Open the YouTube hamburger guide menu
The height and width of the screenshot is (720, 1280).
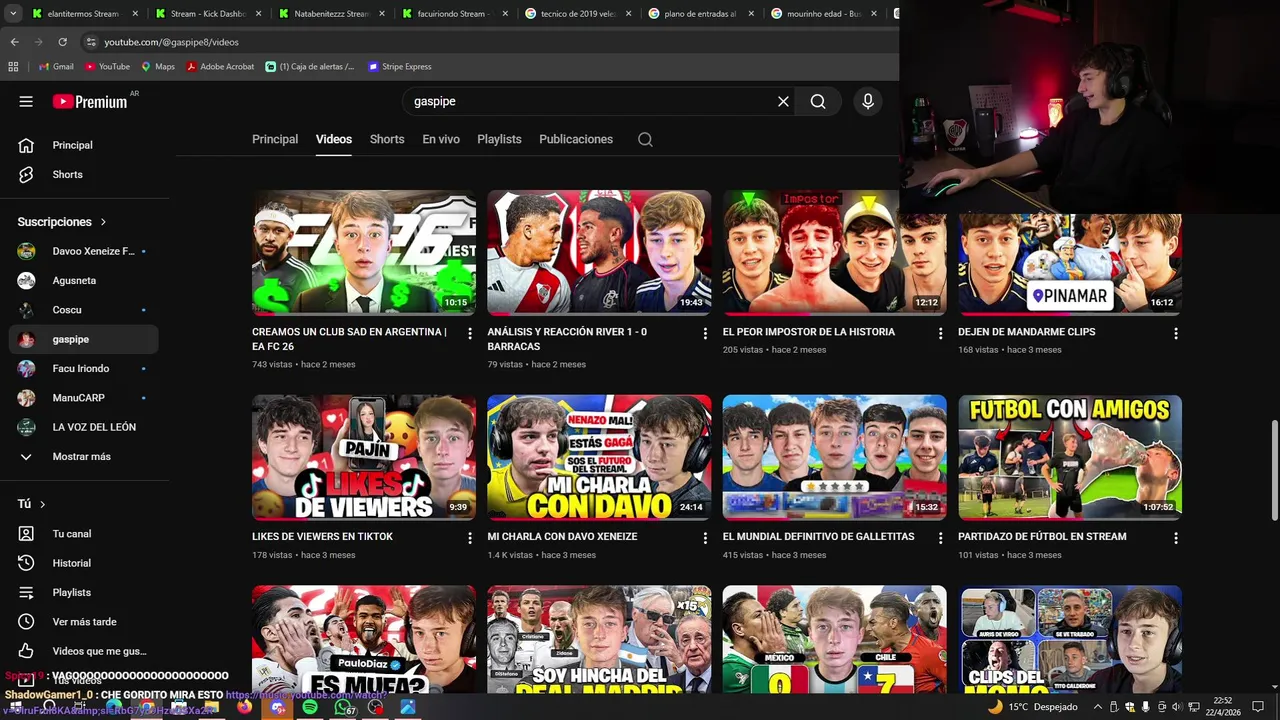[x=26, y=101]
